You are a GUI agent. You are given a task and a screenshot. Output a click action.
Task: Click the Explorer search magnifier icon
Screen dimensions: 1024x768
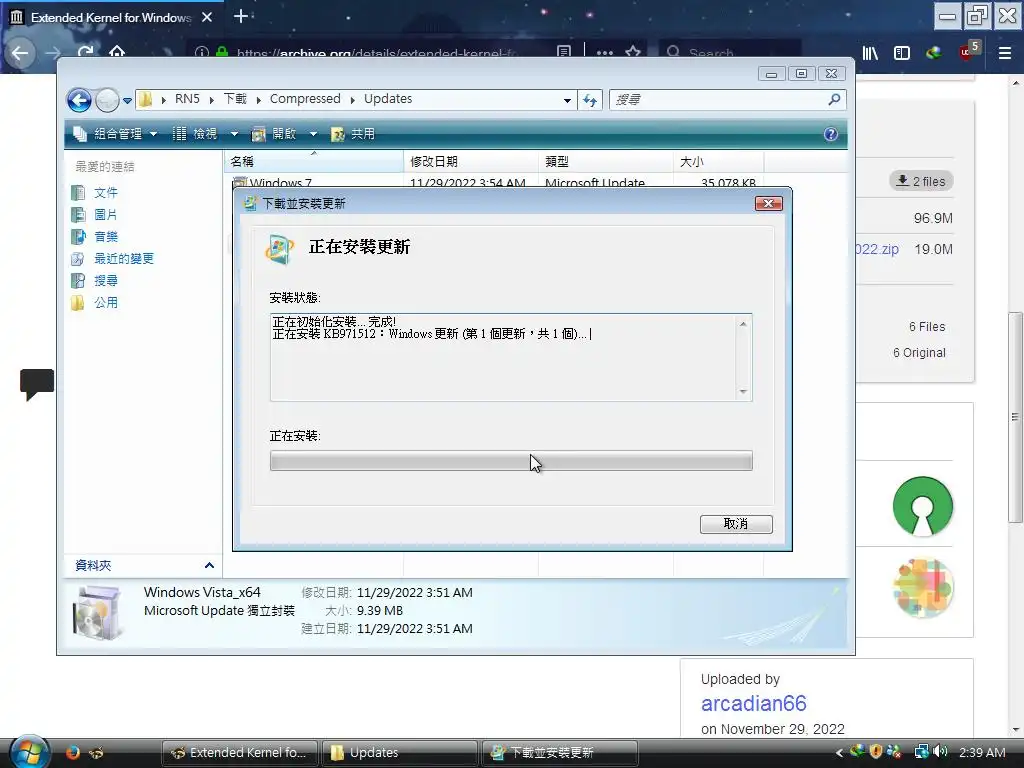(x=834, y=99)
